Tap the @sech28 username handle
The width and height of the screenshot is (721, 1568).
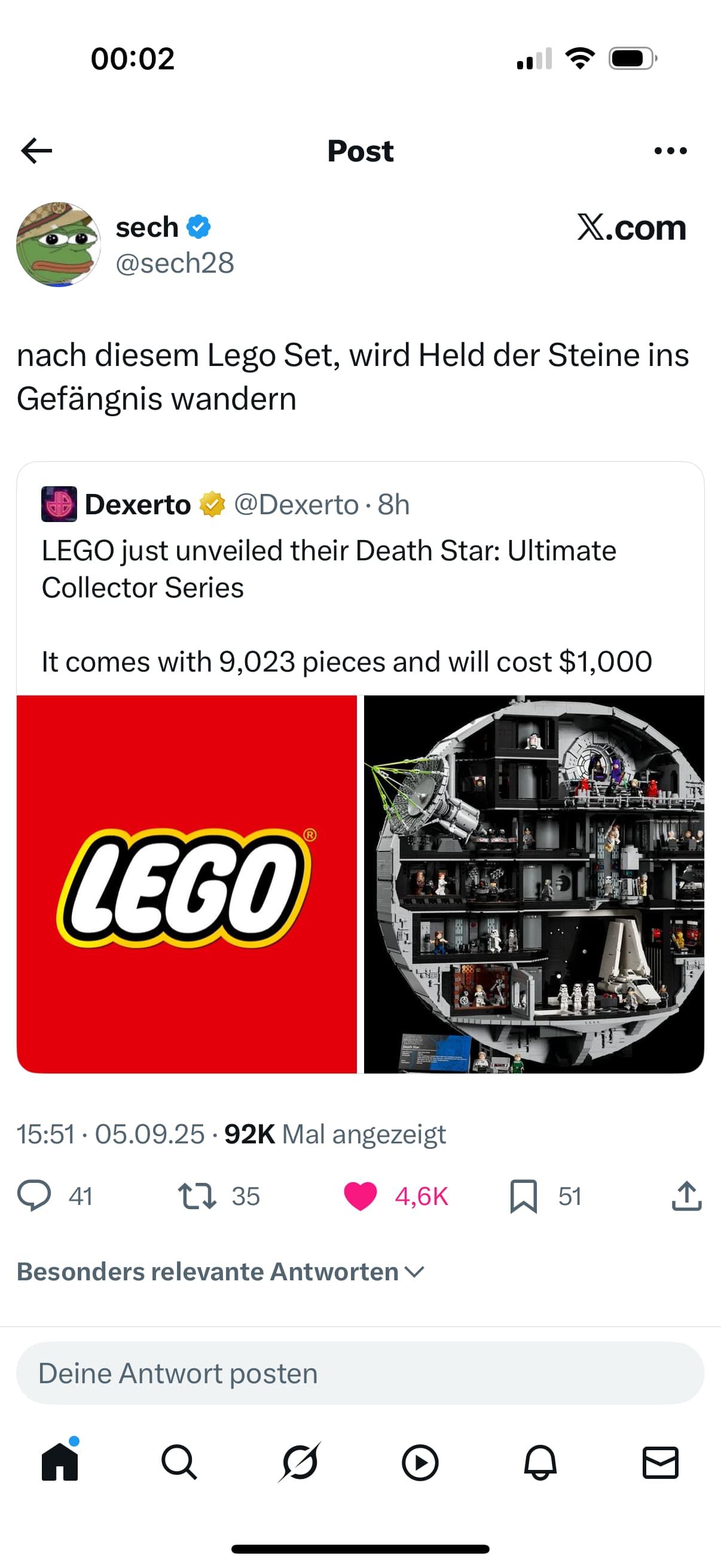point(175,263)
